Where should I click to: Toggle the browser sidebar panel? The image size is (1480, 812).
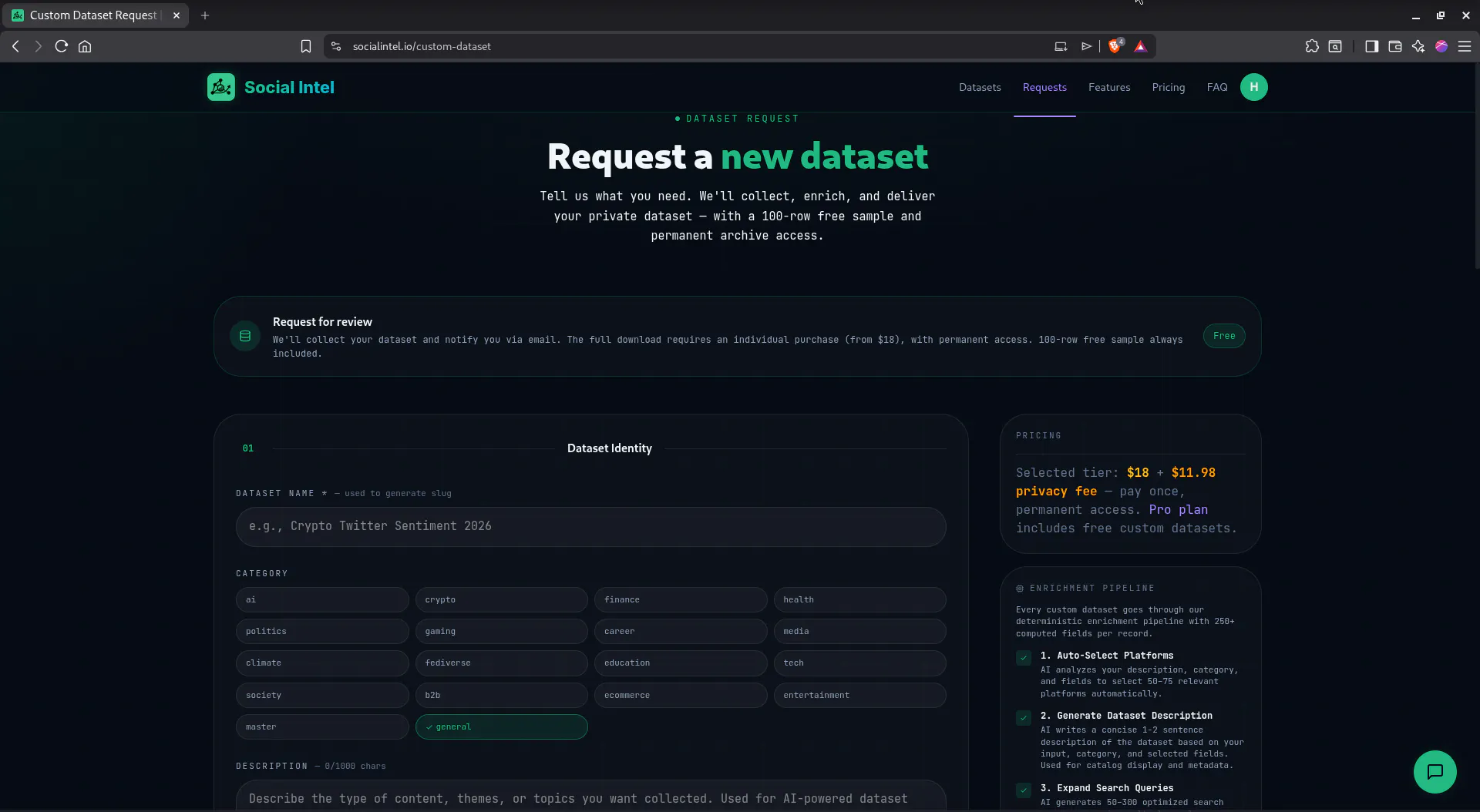click(1371, 46)
